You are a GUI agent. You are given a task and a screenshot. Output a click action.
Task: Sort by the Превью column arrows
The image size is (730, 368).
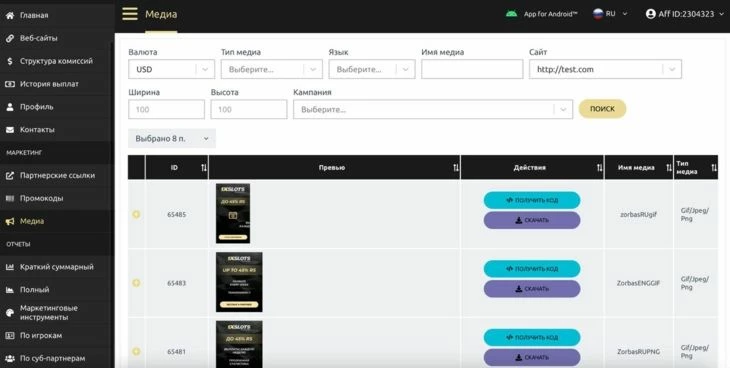tap(456, 168)
